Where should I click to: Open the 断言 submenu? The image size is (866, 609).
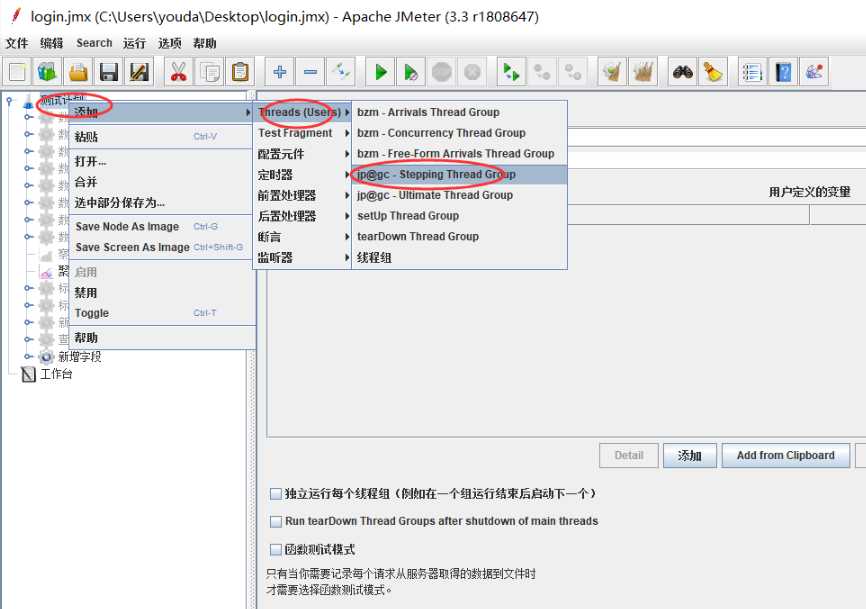pyautogui.click(x=303, y=237)
